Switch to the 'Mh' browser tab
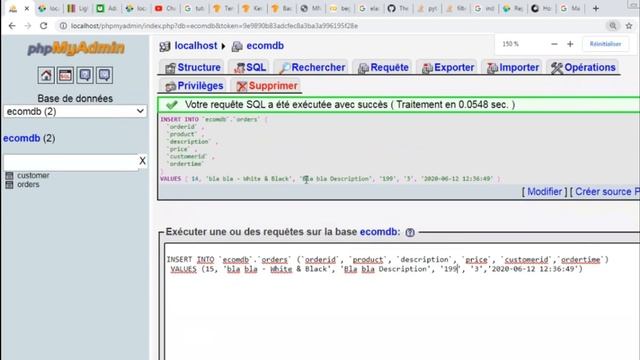The height and width of the screenshot is (360, 640). (311, 8)
